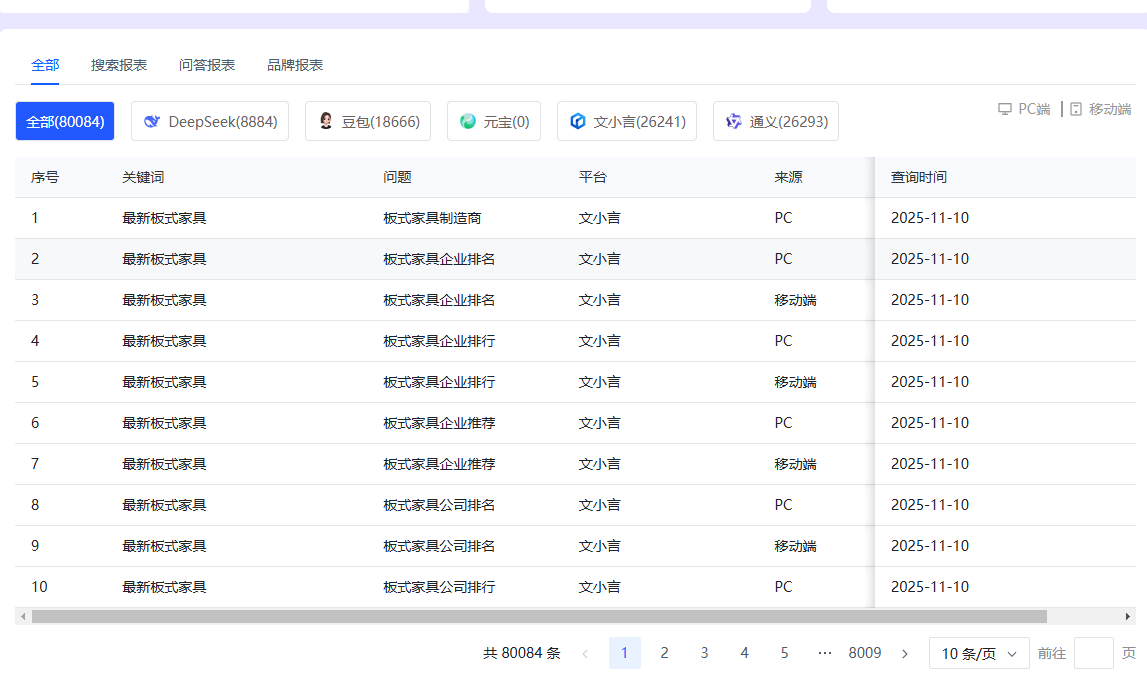
Task: Click the 前往 page jump input field
Action: pyautogui.click(x=1093, y=653)
